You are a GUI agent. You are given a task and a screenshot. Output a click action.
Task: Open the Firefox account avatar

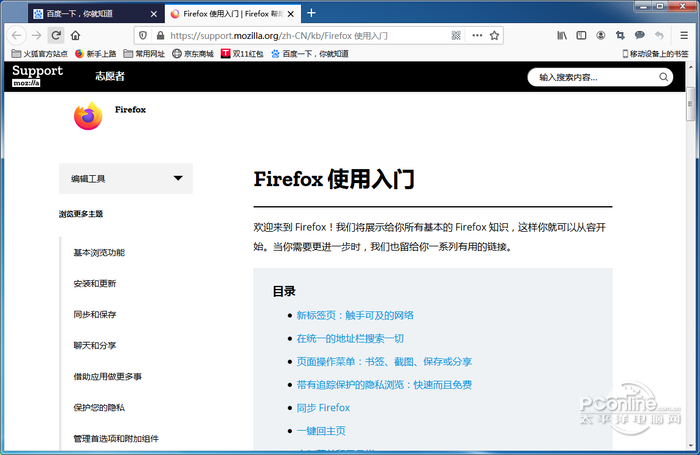click(x=601, y=35)
